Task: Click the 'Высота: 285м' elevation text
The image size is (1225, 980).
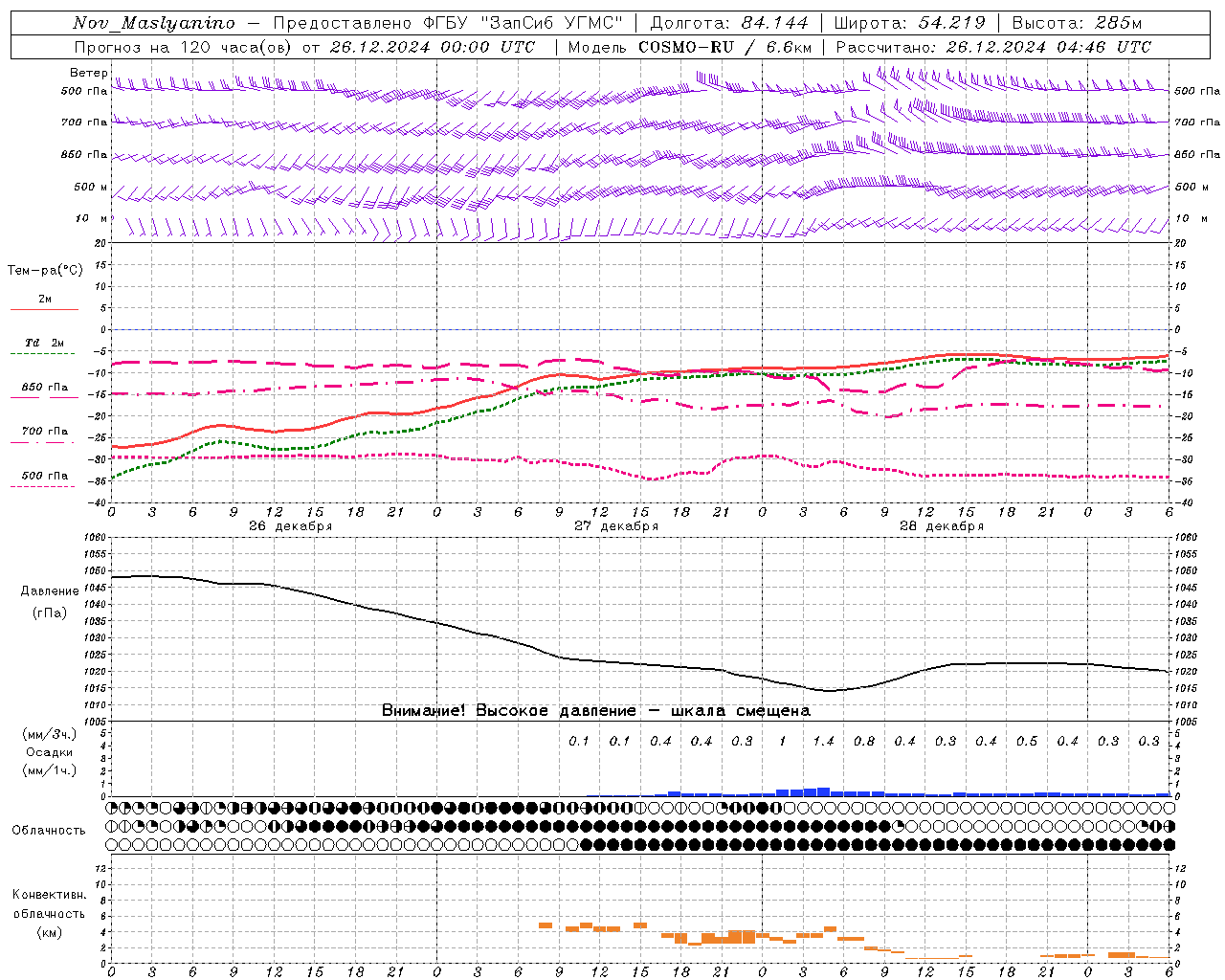Action: tap(1077, 23)
